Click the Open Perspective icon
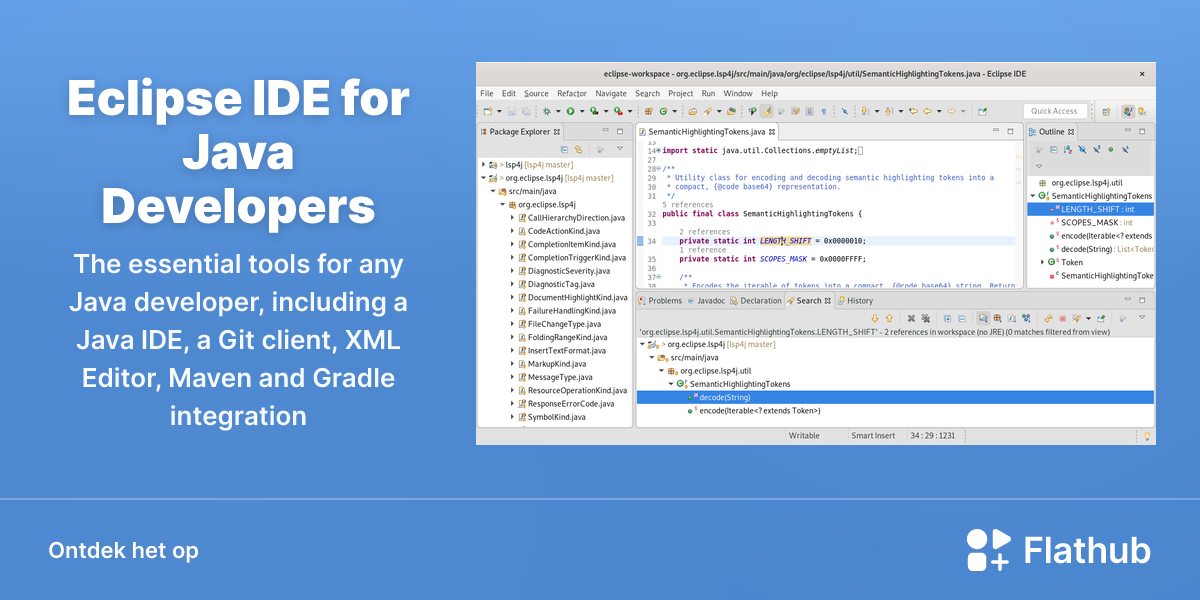The image size is (1200, 600). click(x=1106, y=111)
